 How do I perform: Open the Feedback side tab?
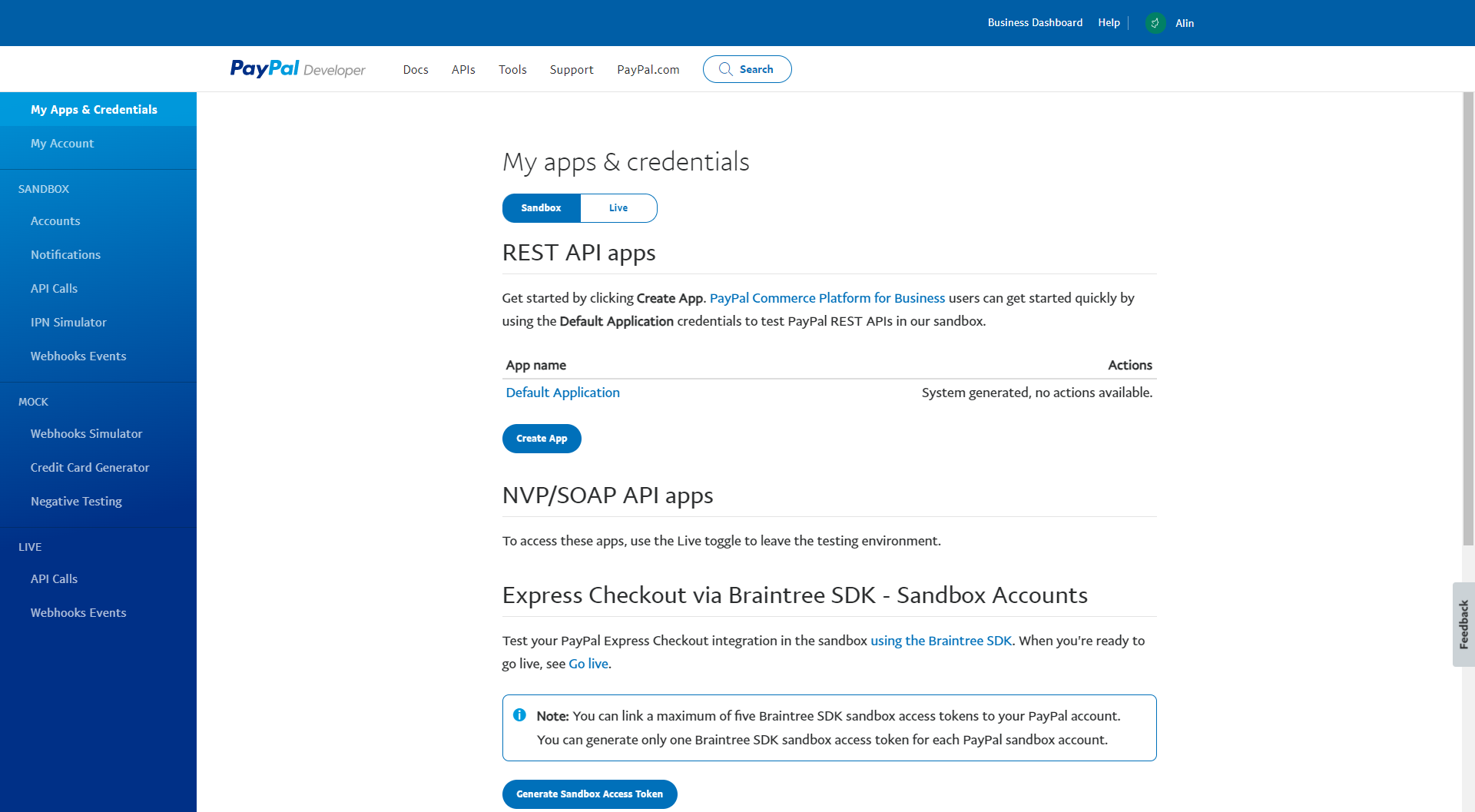coord(1463,624)
